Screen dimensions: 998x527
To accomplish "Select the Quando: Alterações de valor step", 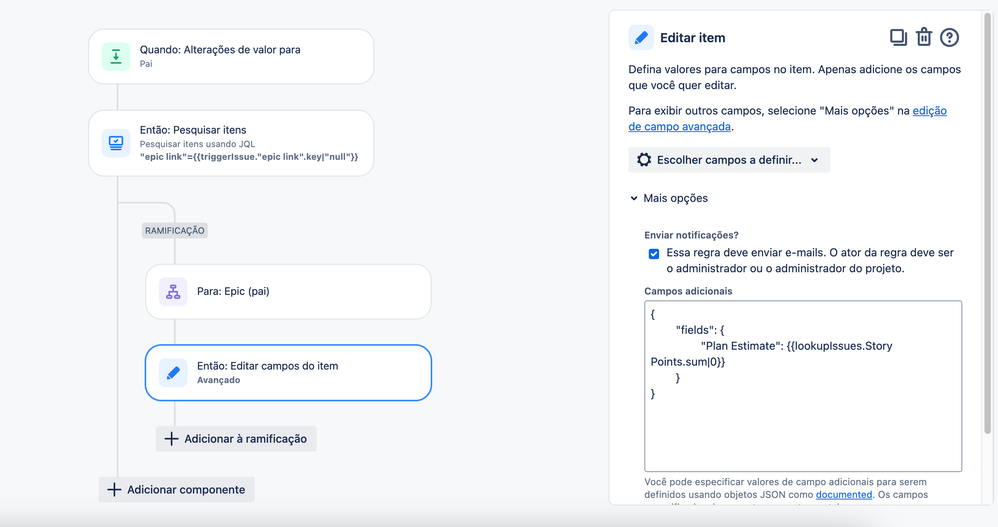I will pyautogui.click(x=231, y=57).
